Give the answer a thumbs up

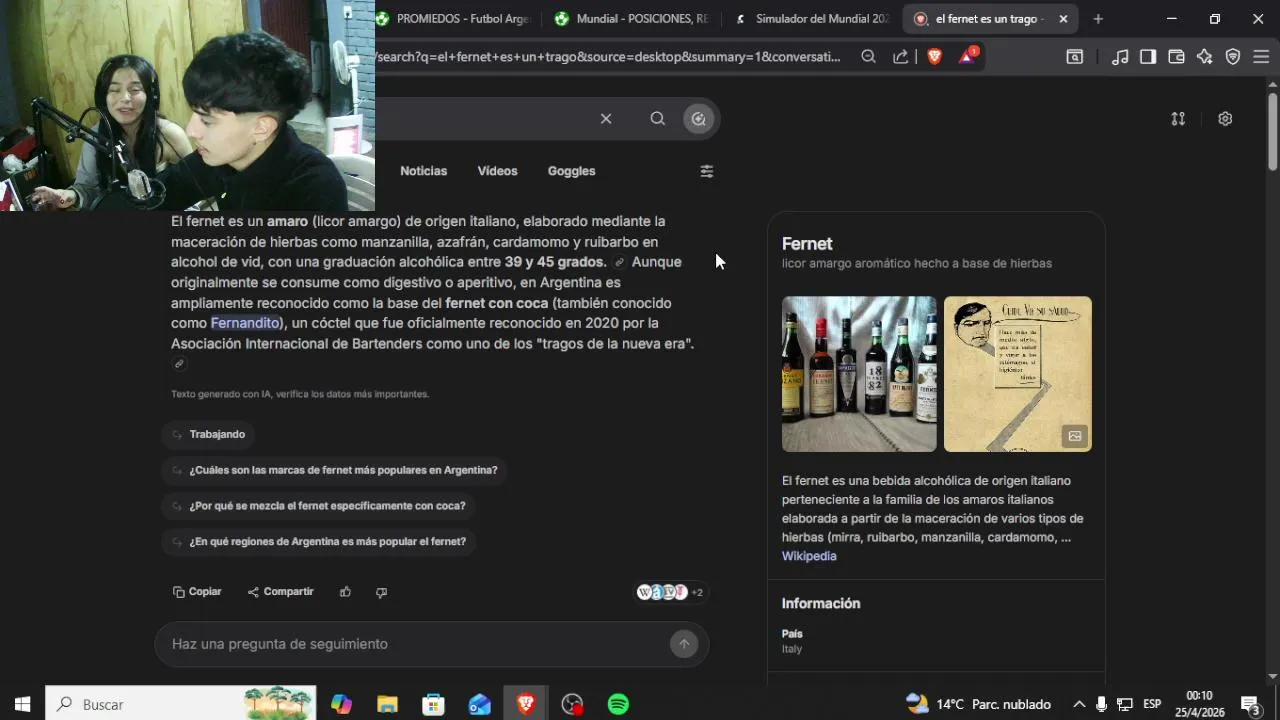pos(345,592)
